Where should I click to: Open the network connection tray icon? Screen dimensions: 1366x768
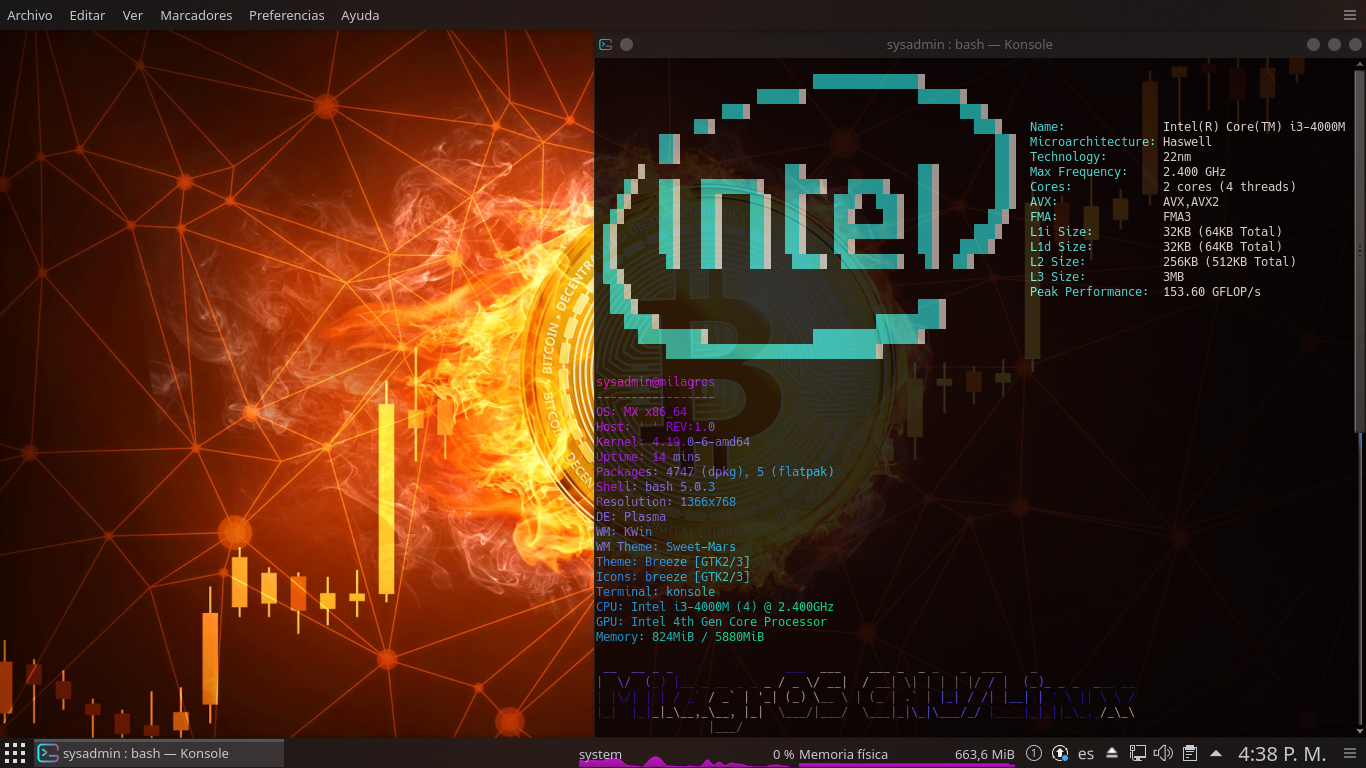(x=1138, y=754)
